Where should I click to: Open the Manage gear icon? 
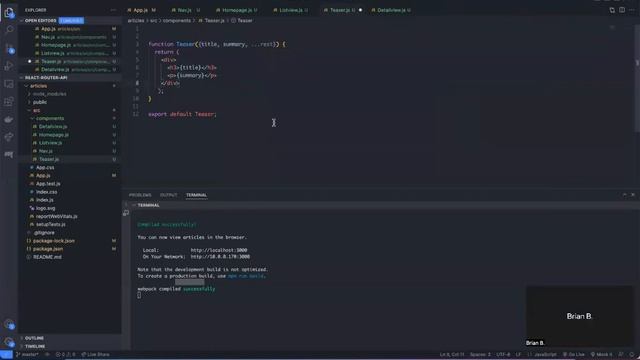[x=9, y=342]
